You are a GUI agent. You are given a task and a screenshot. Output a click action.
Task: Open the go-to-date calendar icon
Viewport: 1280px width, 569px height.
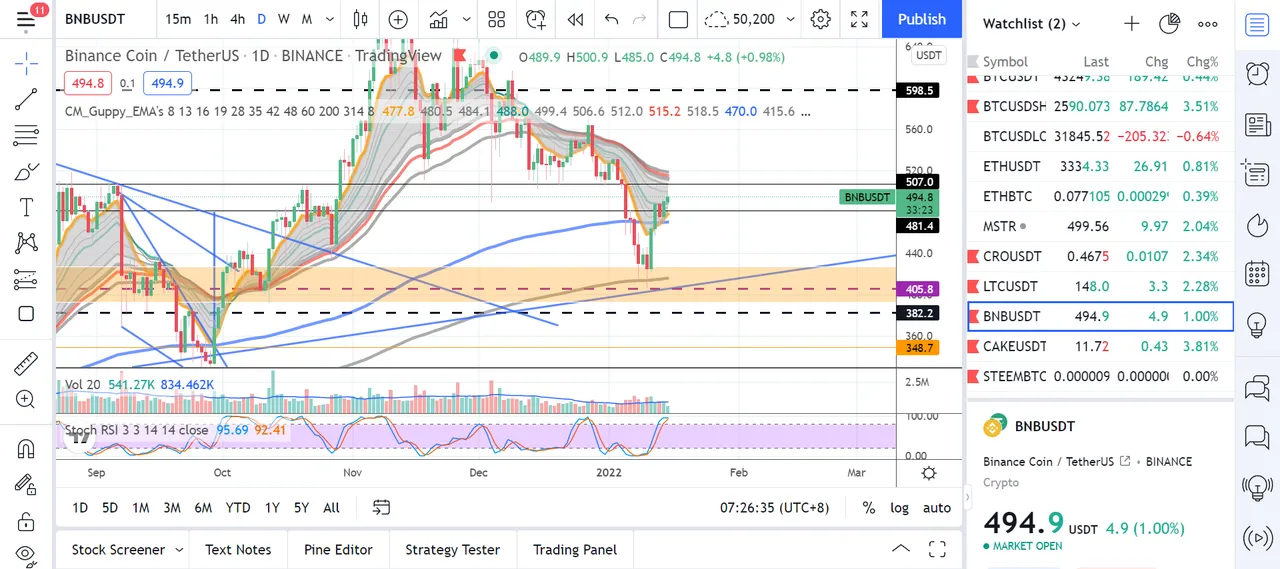pyautogui.click(x=381, y=508)
